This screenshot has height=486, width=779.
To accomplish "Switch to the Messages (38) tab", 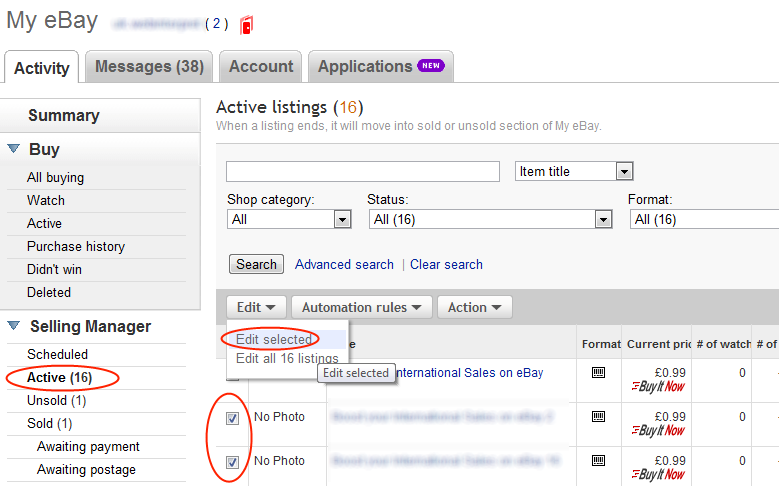I will click(149, 67).
